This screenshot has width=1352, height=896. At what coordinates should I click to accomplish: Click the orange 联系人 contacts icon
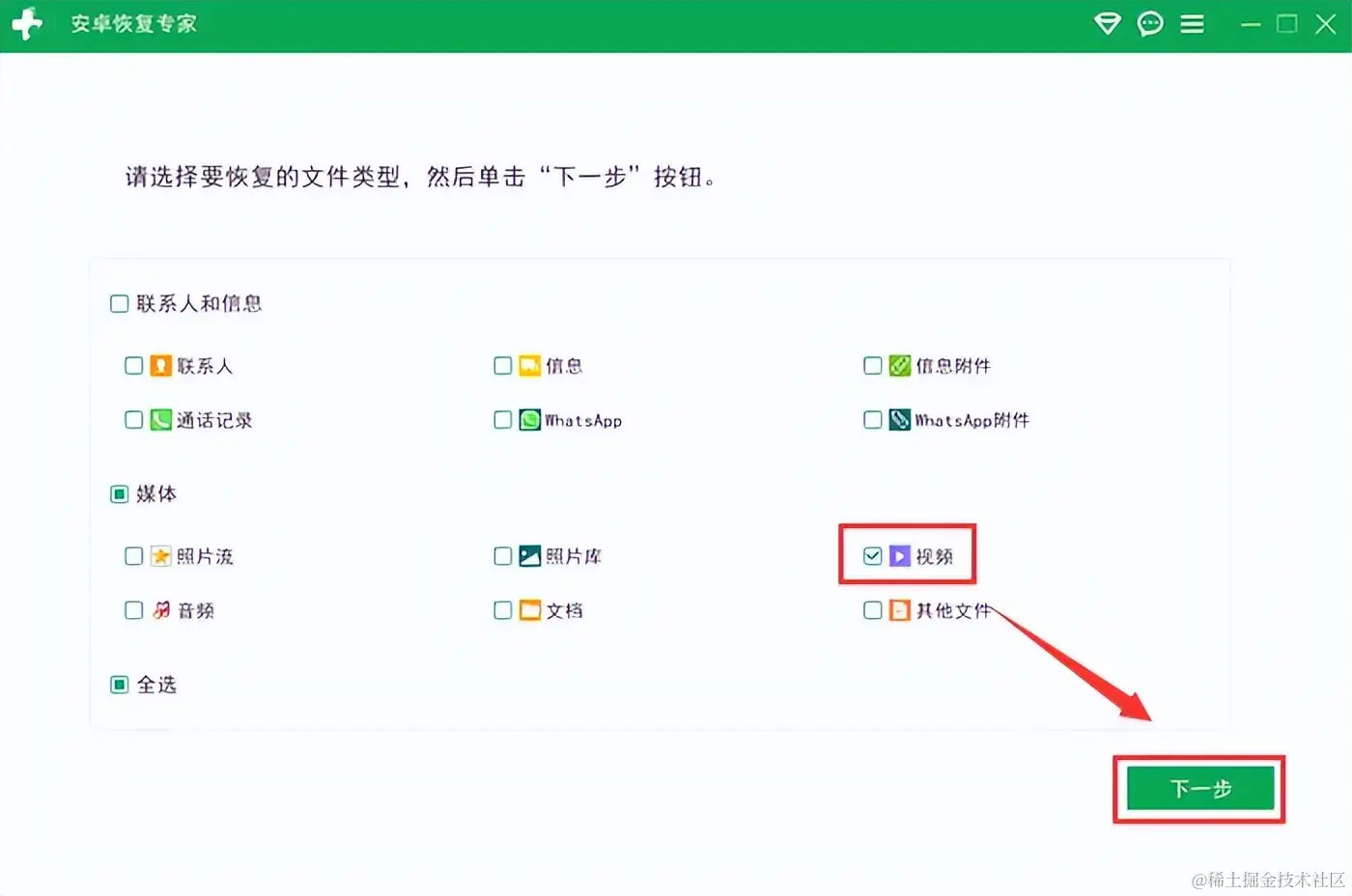pos(160,366)
